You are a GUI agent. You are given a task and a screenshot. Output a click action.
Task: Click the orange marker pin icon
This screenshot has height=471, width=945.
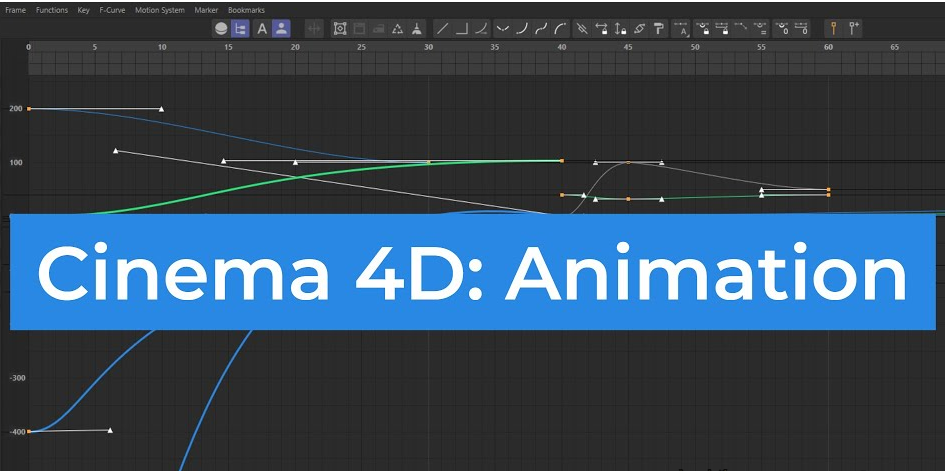tap(833, 29)
